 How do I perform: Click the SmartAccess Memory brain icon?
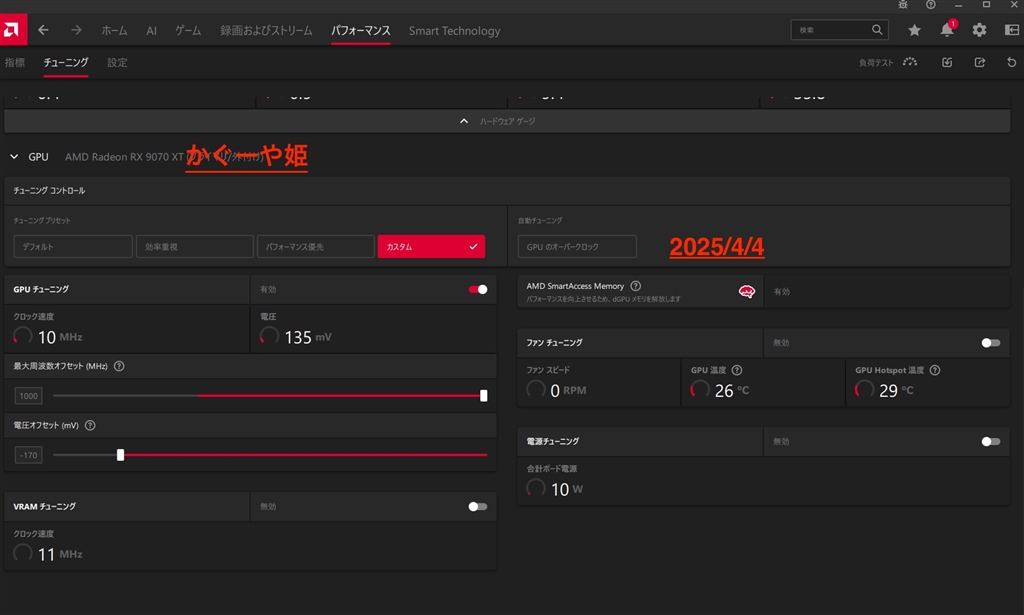(746, 292)
